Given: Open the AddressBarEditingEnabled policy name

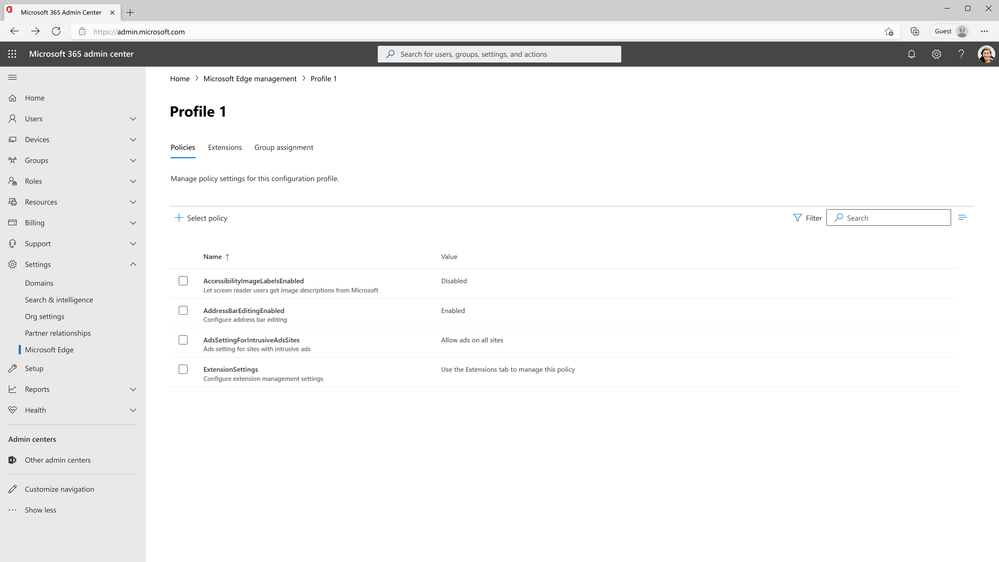Looking at the screenshot, I should click(x=243, y=310).
